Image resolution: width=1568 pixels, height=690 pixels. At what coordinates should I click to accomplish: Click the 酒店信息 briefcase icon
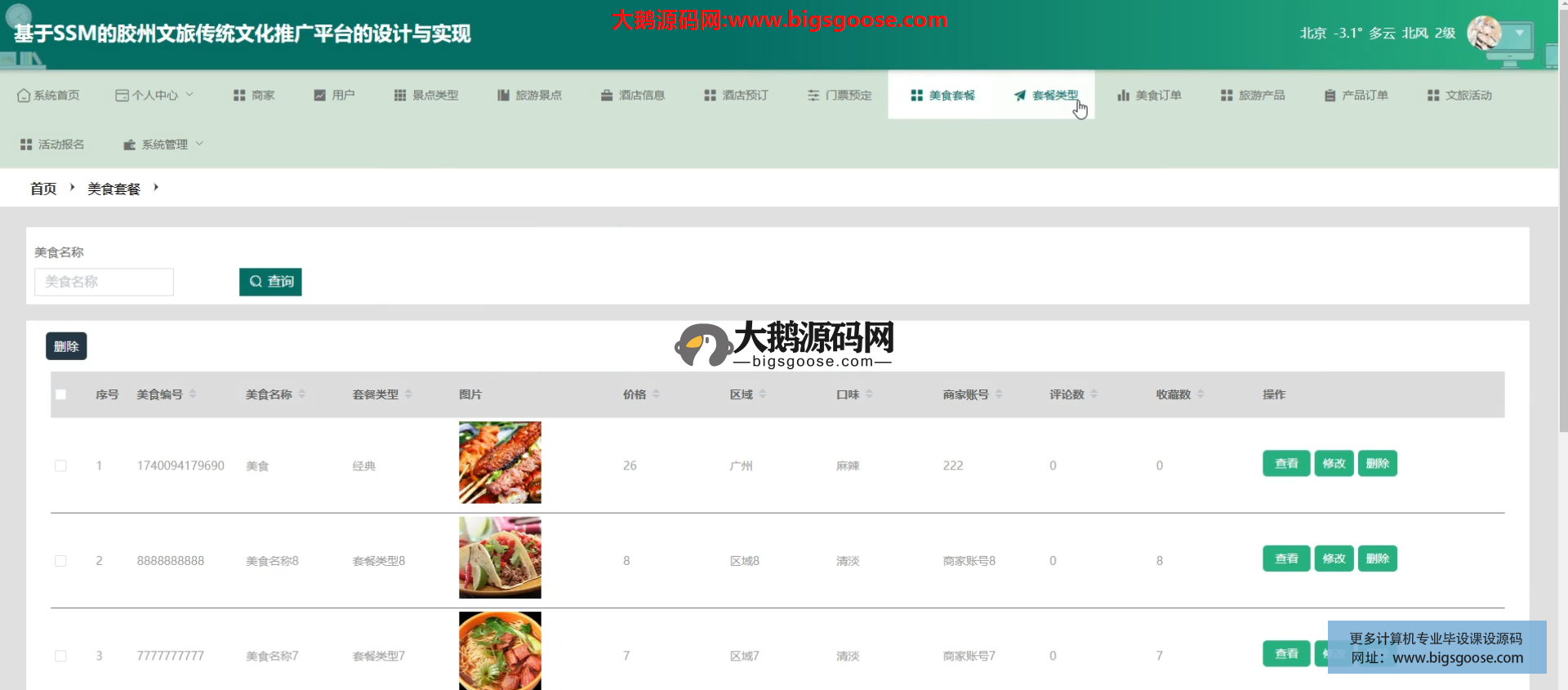click(x=607, y=96)
